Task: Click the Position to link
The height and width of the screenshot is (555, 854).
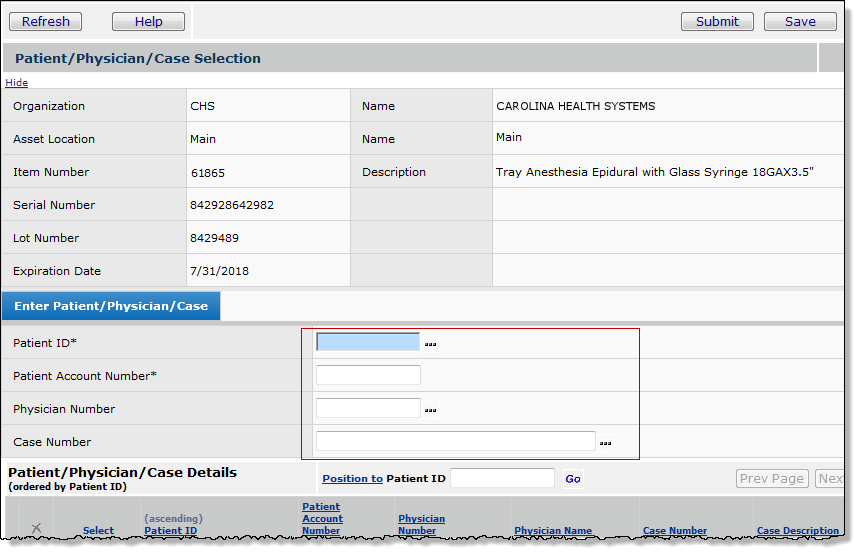Action: point(352,479)
